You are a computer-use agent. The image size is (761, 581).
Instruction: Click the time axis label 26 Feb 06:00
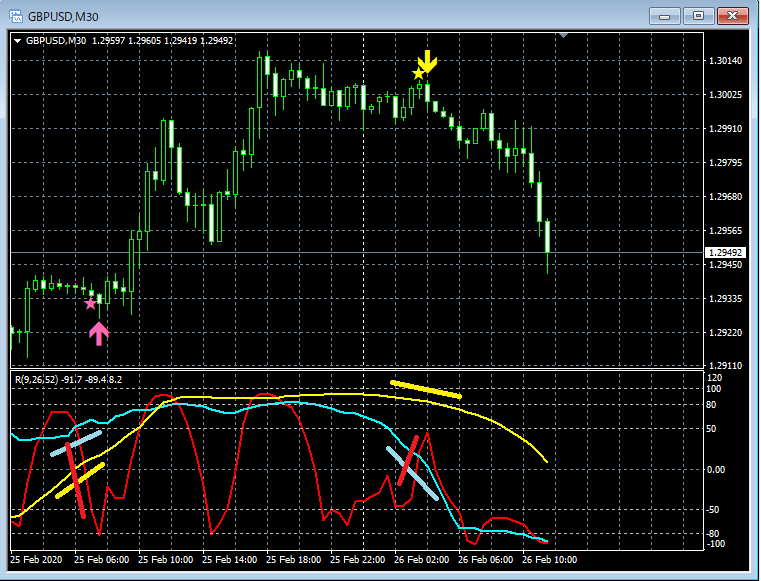[485, 560]
